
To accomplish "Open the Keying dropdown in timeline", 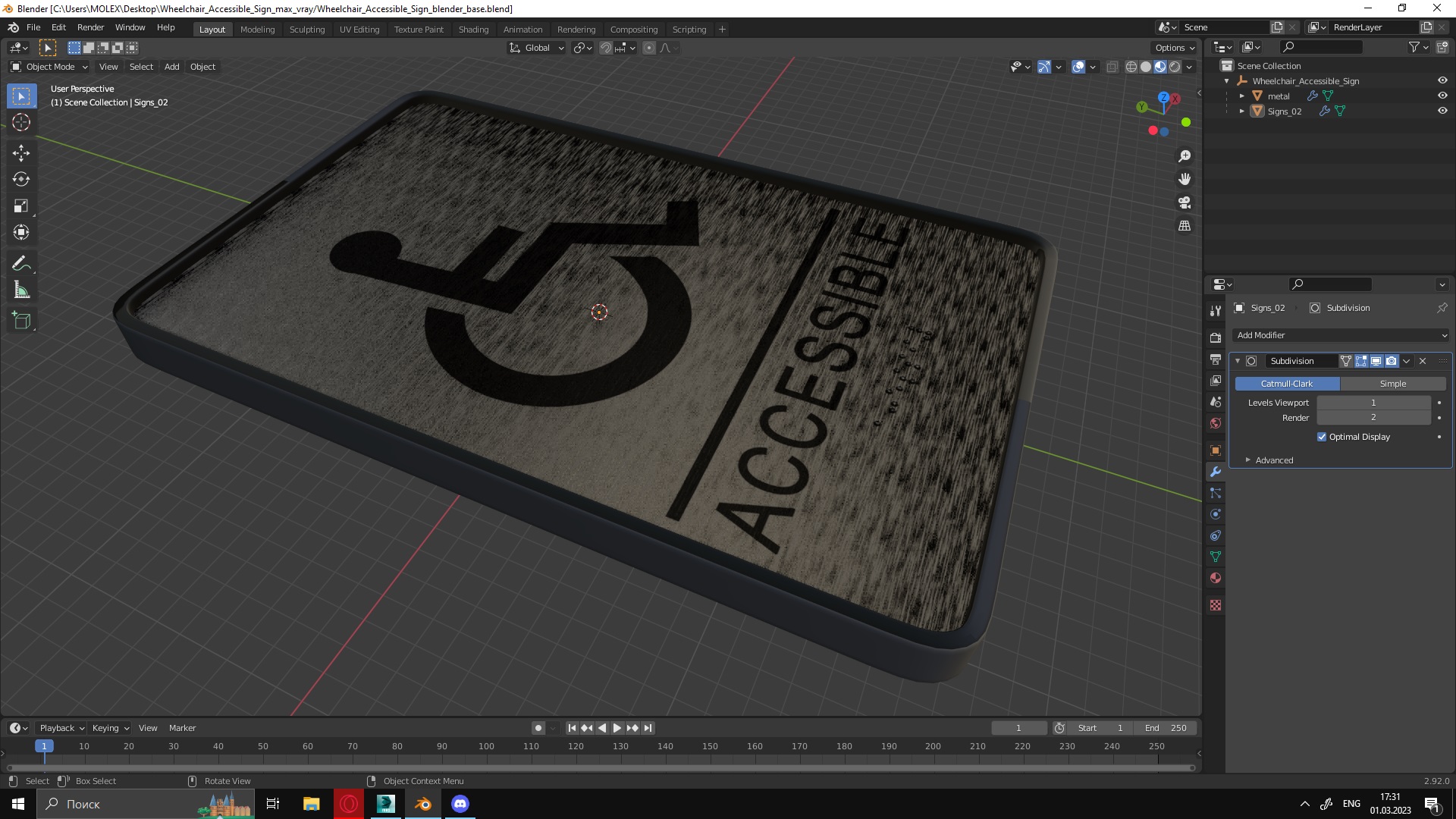I will point(110,728).
